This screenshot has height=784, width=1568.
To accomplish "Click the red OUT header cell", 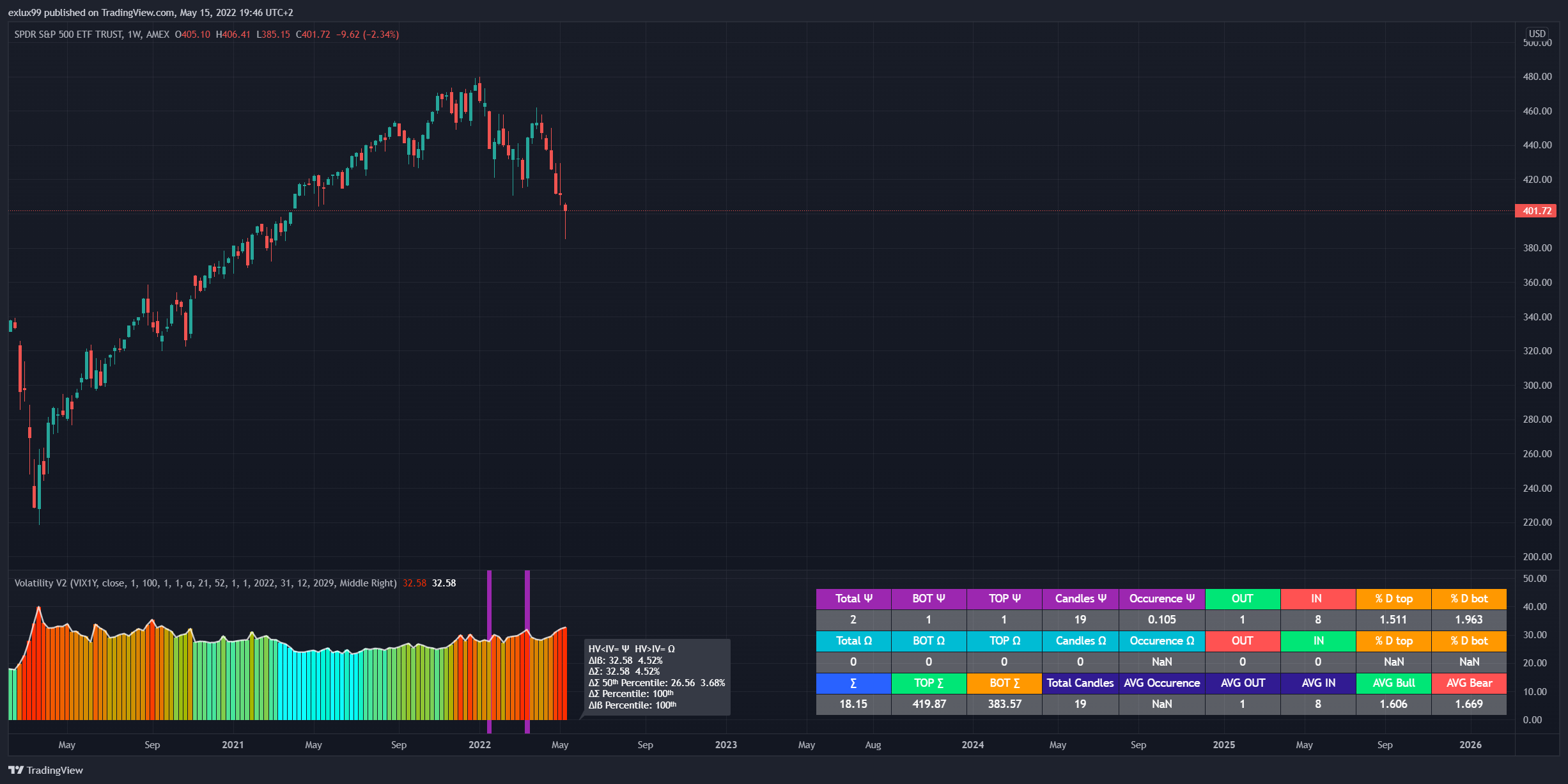I will (x=1243, y=641).
